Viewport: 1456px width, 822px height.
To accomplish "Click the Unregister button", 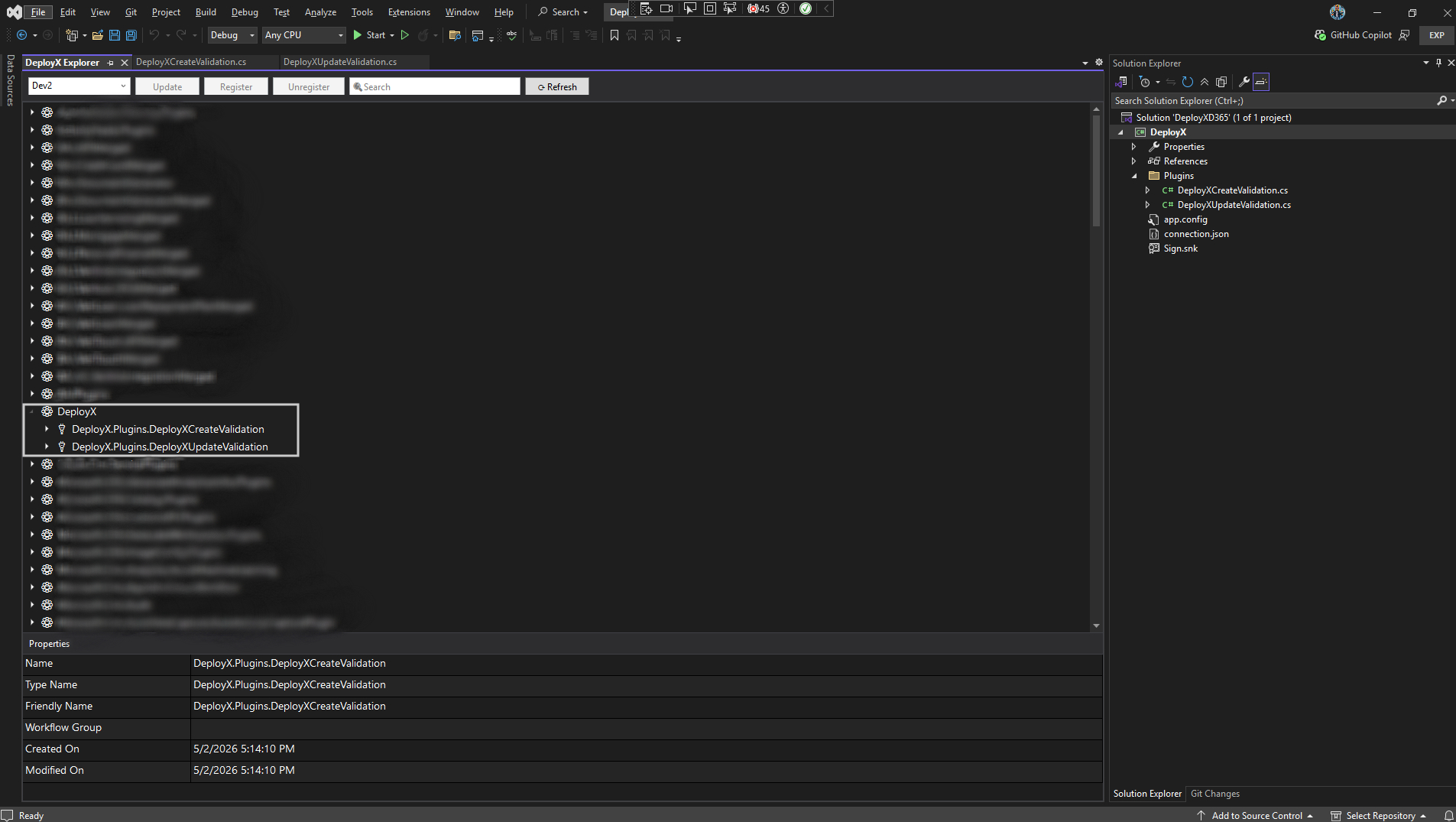I will 309,86.
